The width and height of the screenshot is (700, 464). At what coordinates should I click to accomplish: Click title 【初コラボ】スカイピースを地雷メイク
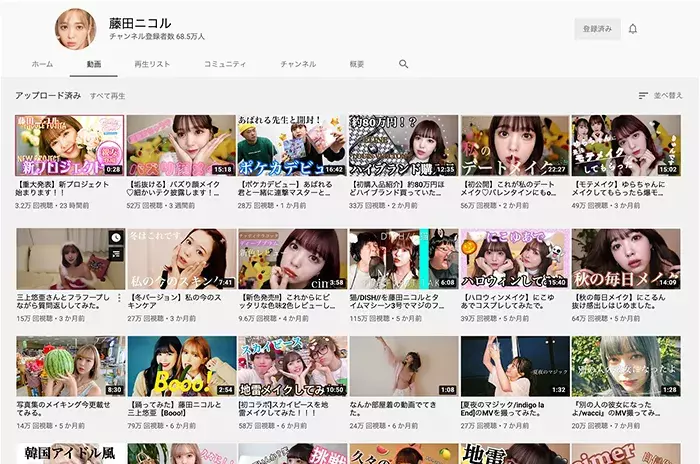coord(283,409)
